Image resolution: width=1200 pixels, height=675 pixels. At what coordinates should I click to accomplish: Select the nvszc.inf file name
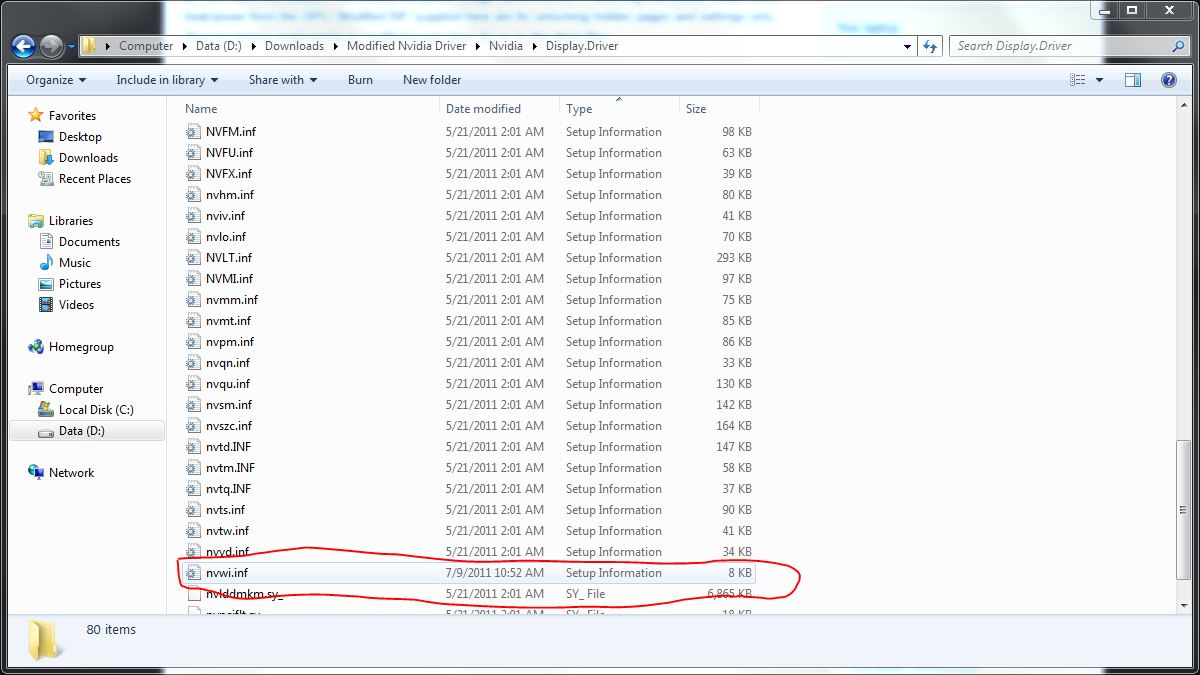229,426
